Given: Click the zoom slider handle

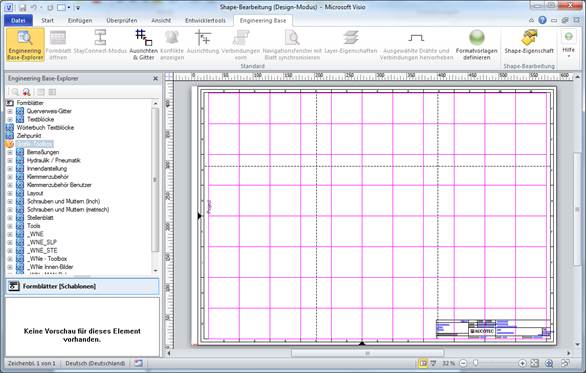Looking at the screenshot, I should coord(476,363).
